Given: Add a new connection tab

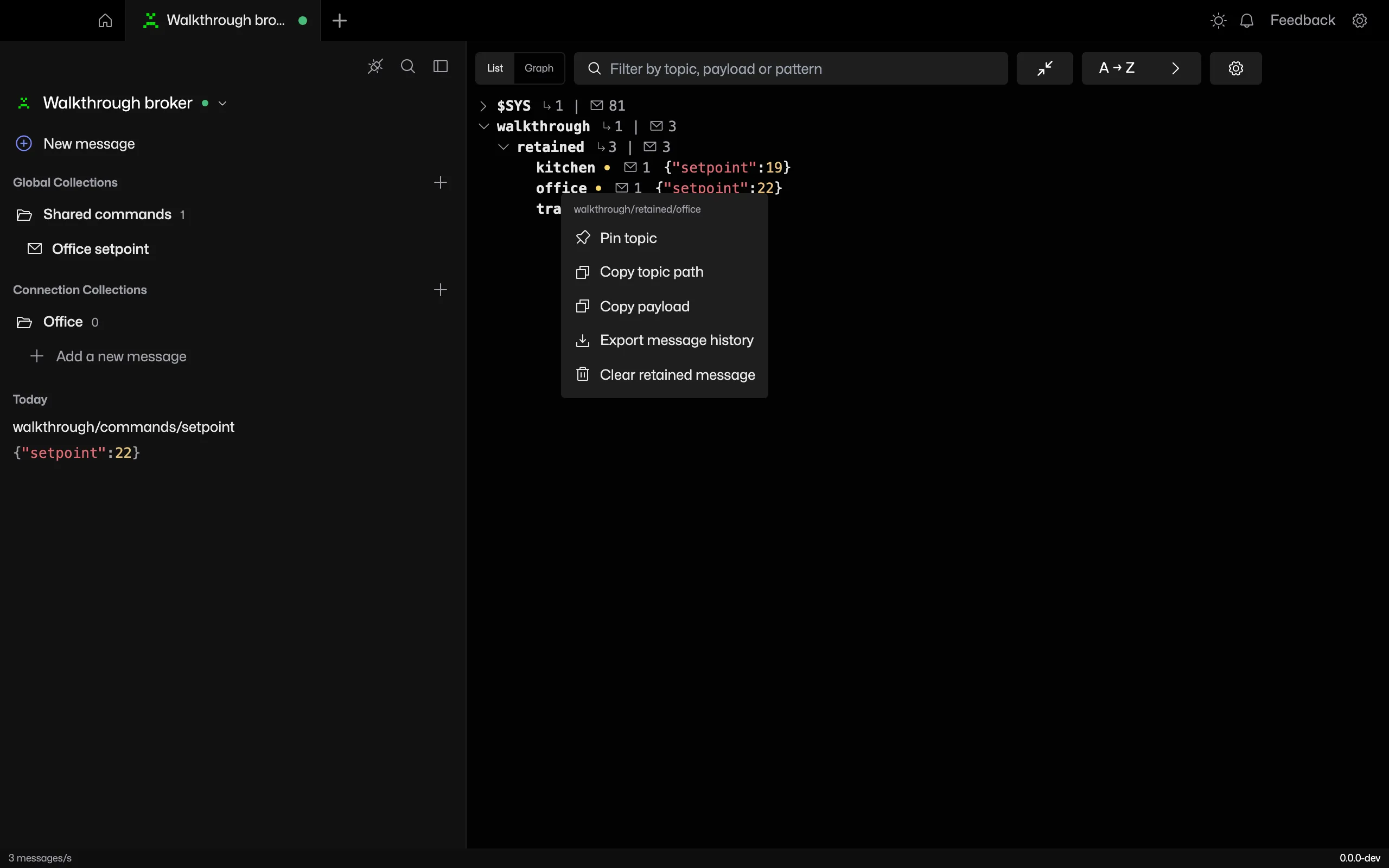Looking at the screenshot, I should [x=340, y=21].
